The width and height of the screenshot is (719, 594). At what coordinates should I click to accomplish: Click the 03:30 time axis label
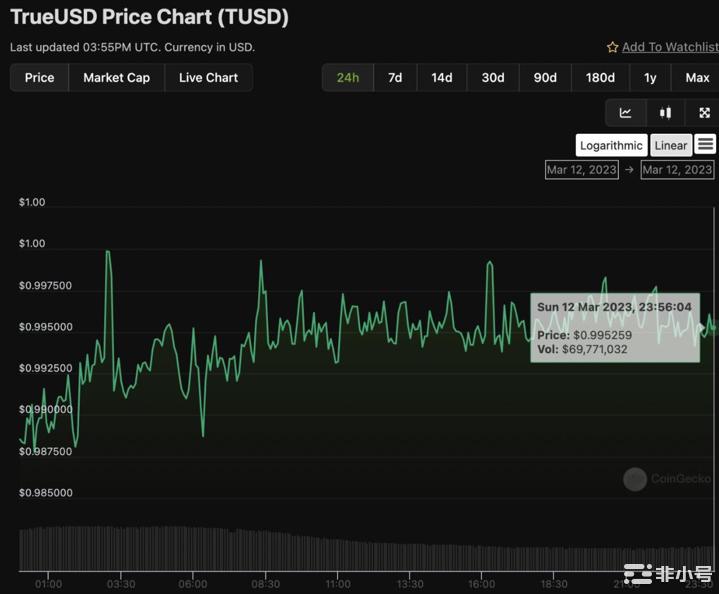[x=121, y=584]
